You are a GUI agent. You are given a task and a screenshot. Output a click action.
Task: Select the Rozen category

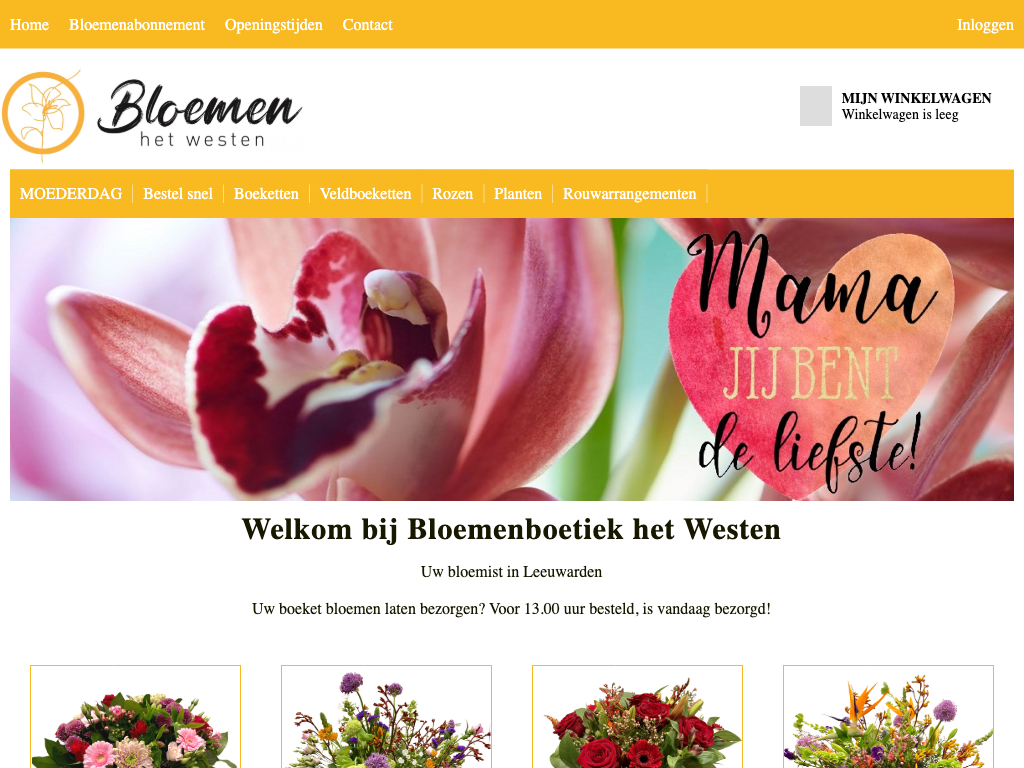453,194
